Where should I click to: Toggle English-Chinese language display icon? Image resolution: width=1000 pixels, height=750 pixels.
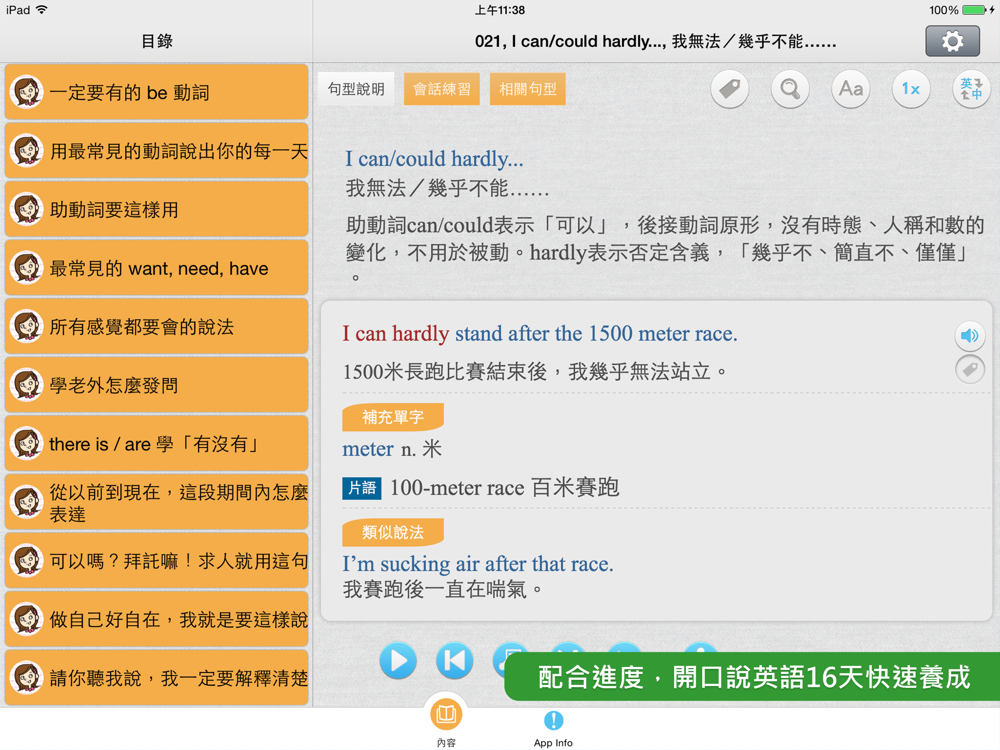(x=971, y=89)
